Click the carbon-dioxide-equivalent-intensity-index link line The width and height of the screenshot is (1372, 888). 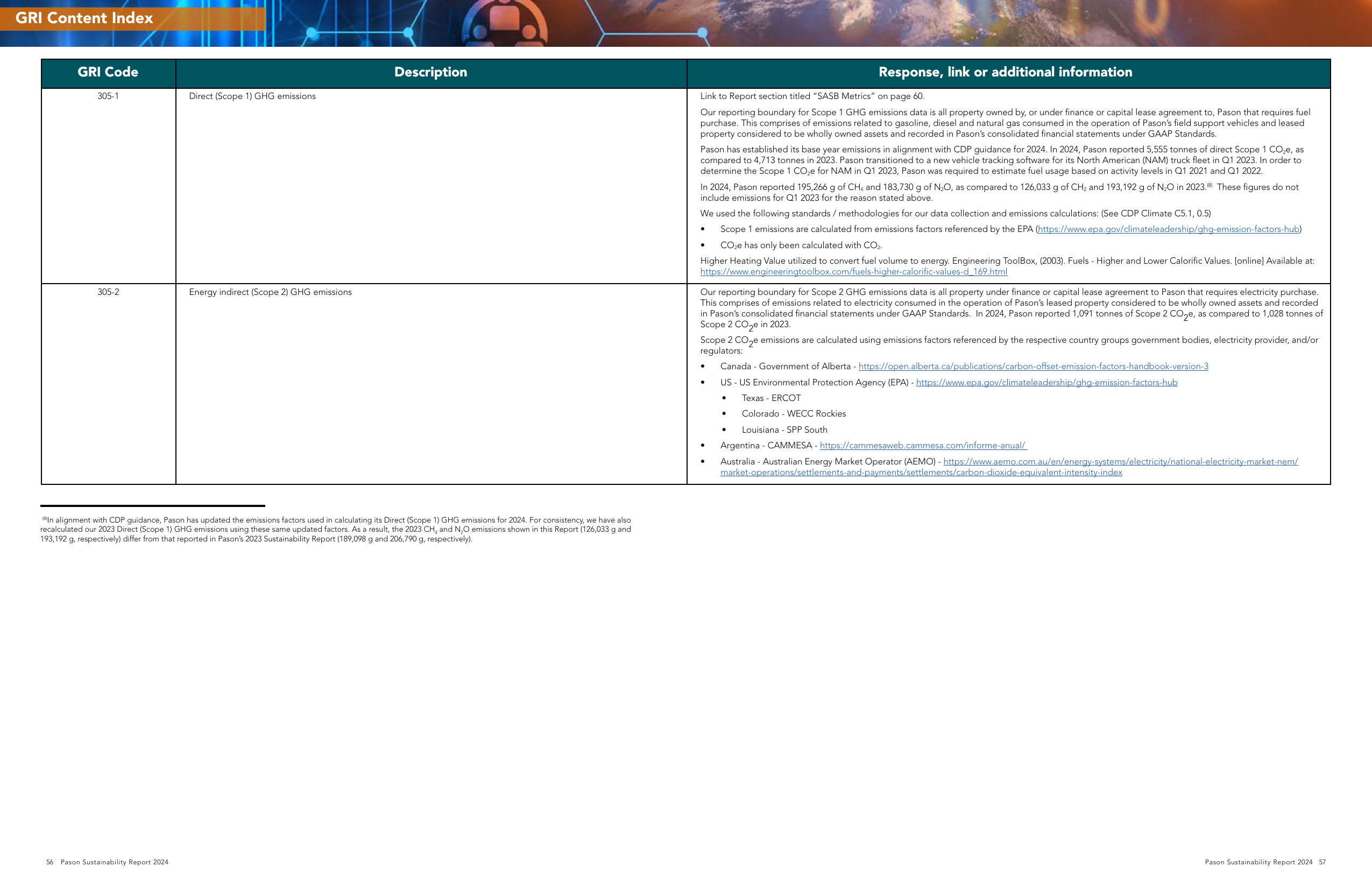[921, 473]
